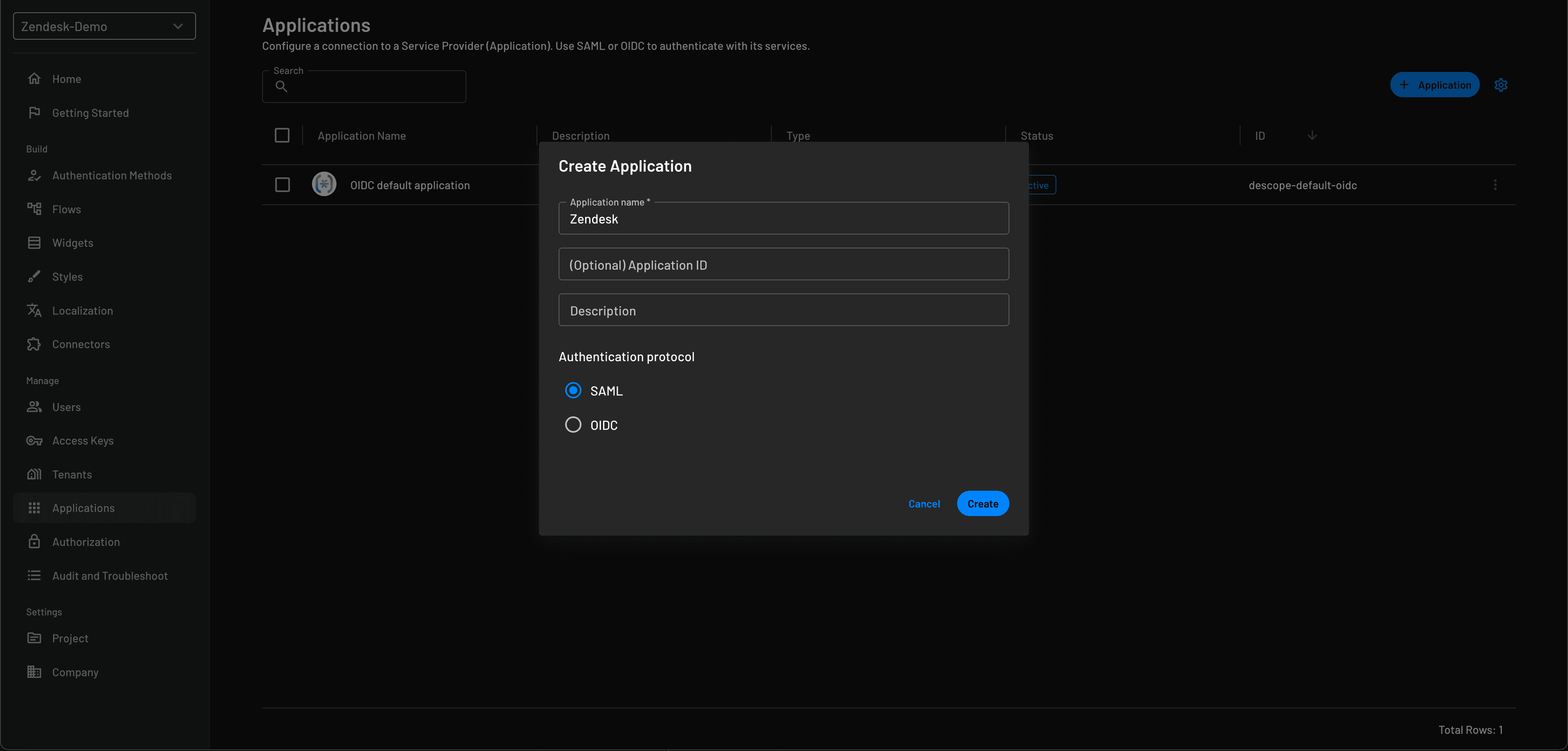Viewport: 1568px width, 751px height.
Task: Click the Access Keys key icon
Action: 34,440
